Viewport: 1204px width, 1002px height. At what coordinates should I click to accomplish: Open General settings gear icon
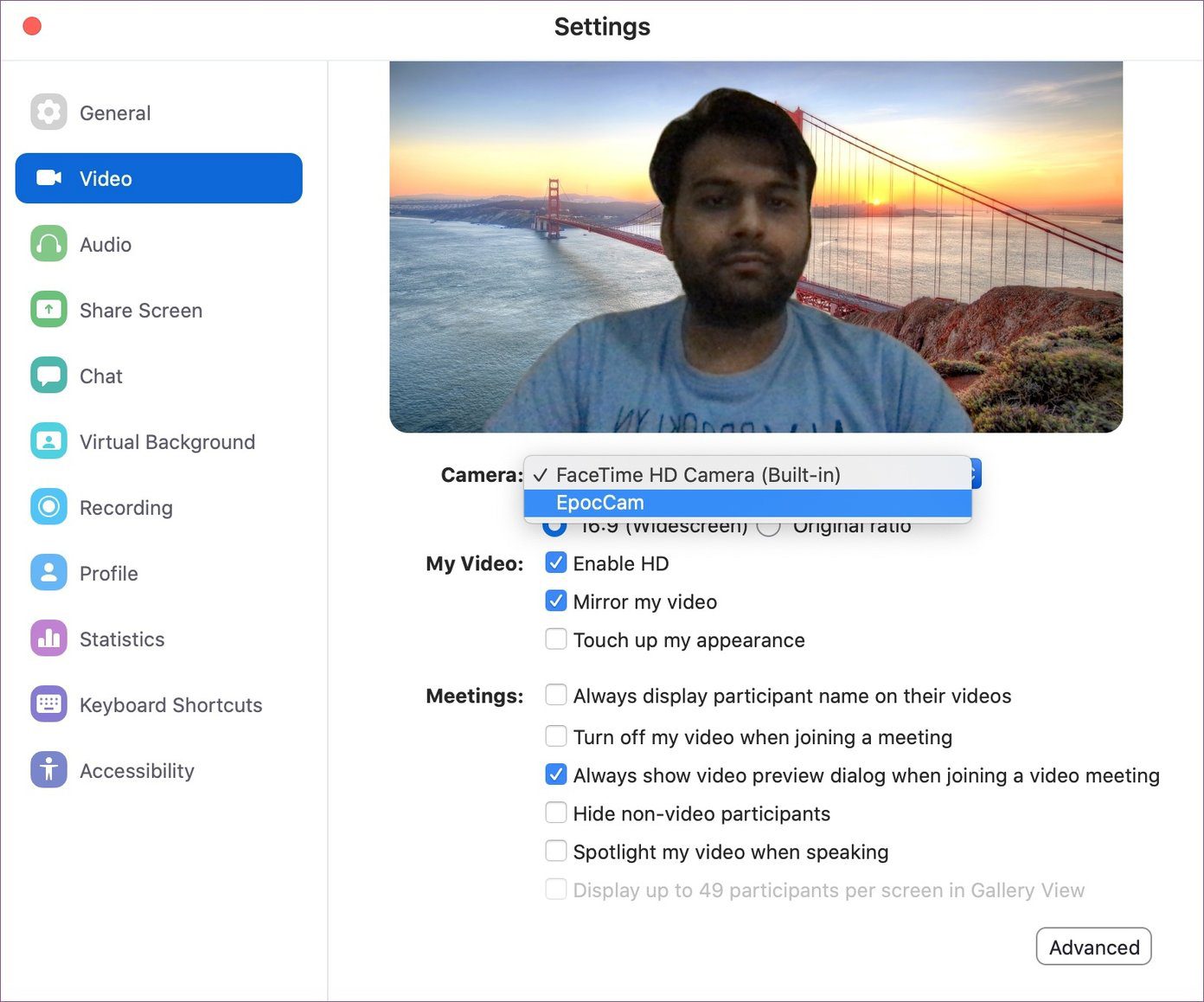(x=48, y=112)
